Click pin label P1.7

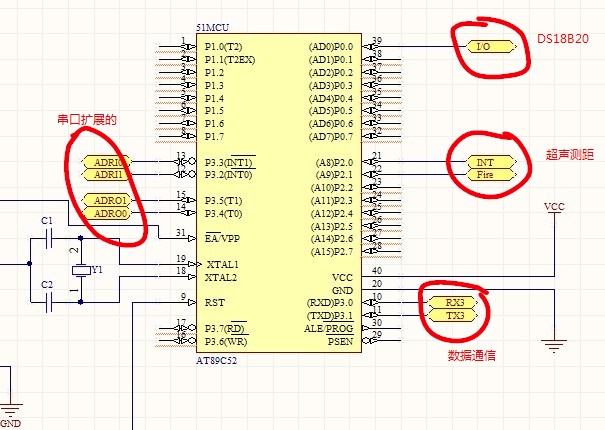(214, 137)
